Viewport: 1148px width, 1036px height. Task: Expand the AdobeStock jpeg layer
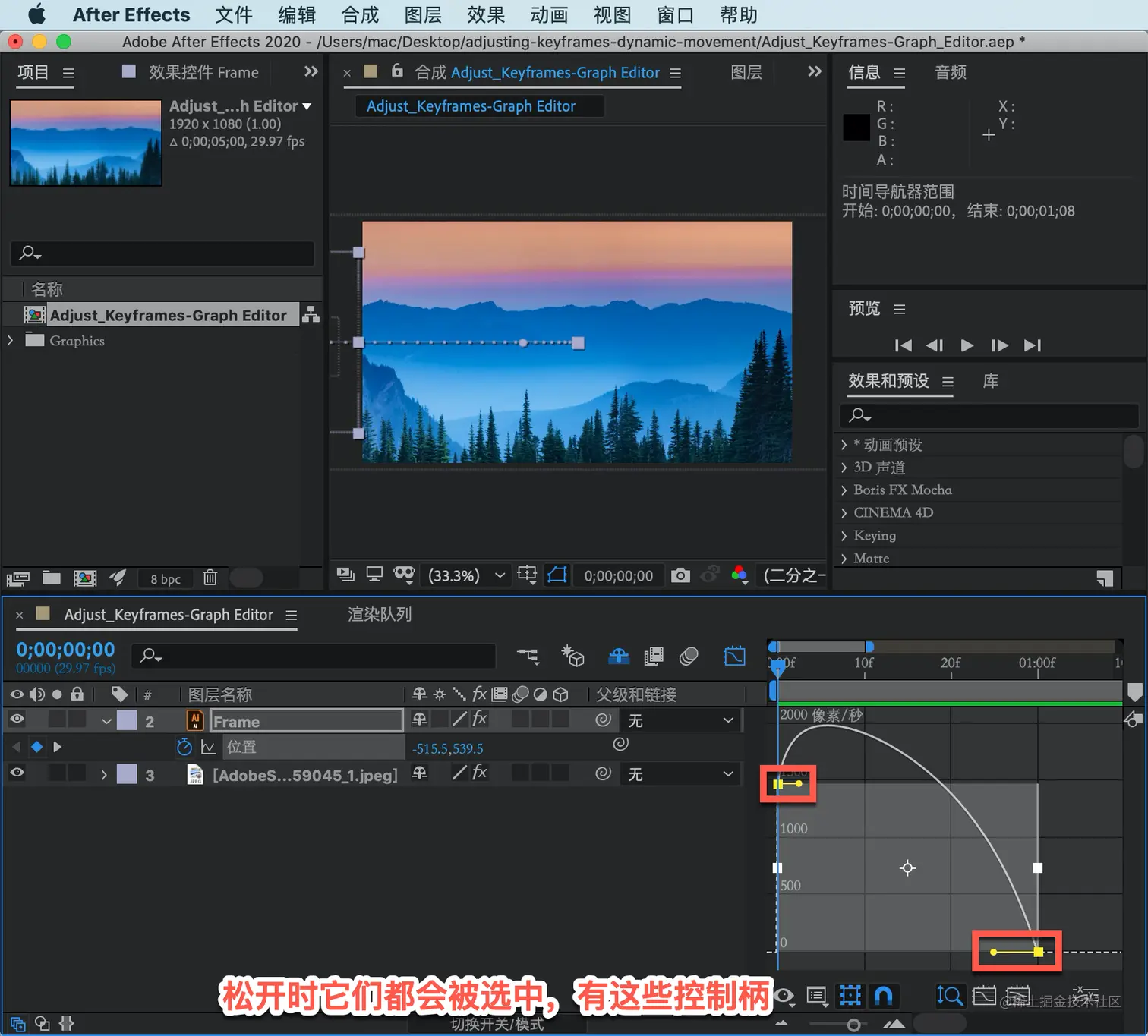tap(104, 775)
